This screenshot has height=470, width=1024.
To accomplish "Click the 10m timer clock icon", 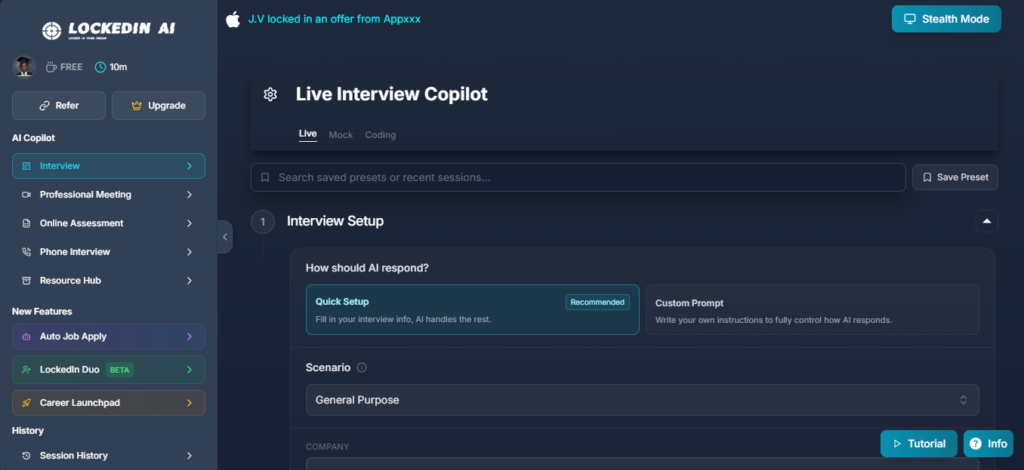I will pyautogui.click(x=100, y=67).
